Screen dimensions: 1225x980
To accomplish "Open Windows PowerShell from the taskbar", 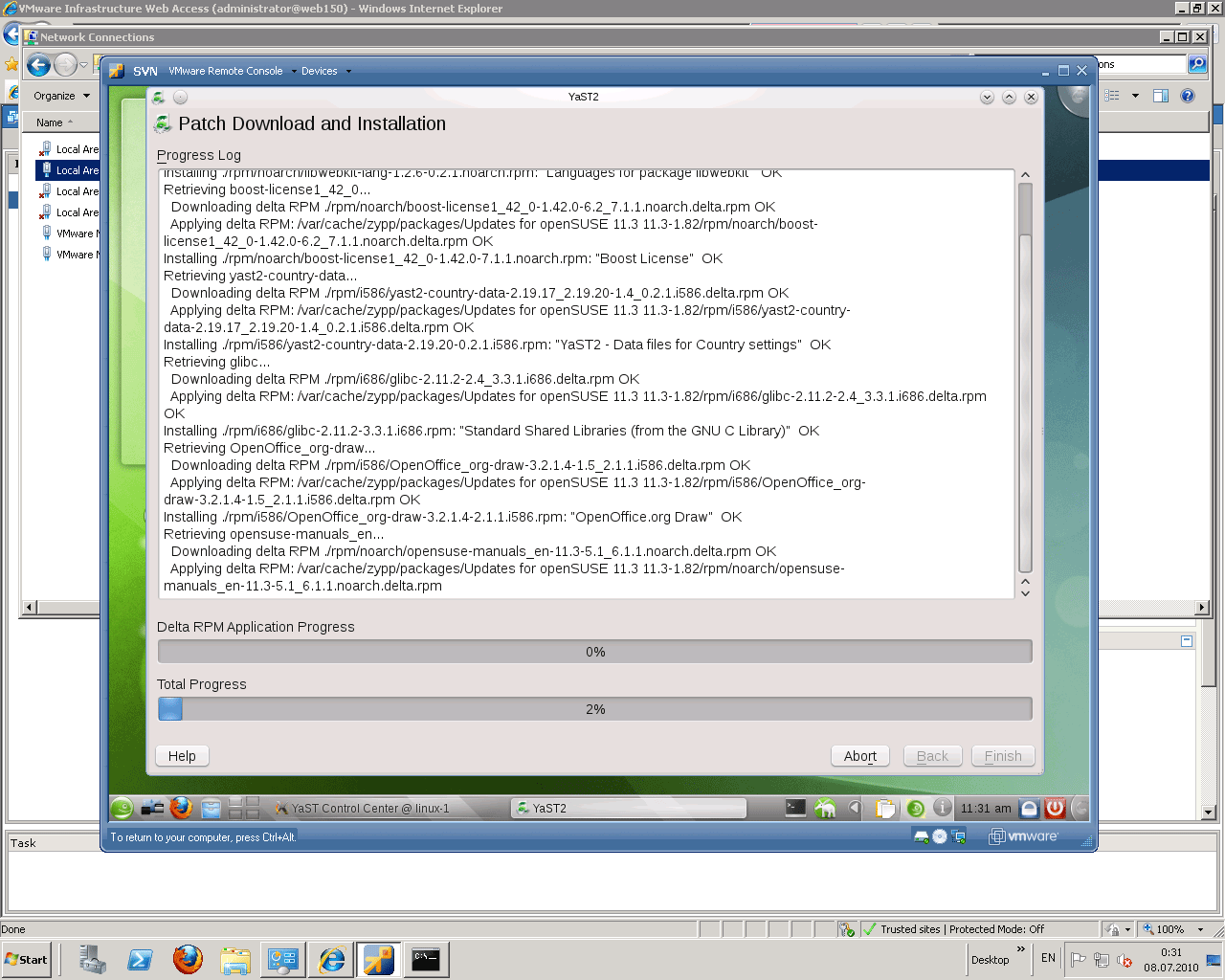I will point(140,959).
